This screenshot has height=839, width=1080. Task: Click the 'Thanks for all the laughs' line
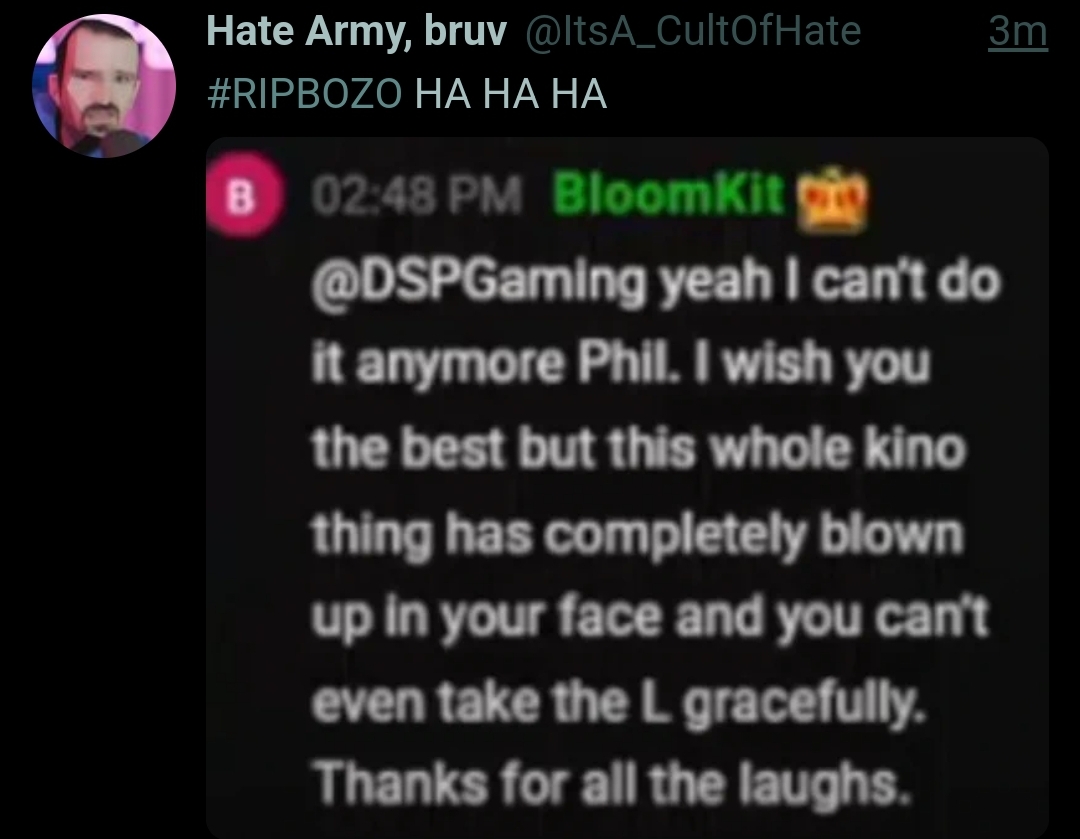pos(612,784)
